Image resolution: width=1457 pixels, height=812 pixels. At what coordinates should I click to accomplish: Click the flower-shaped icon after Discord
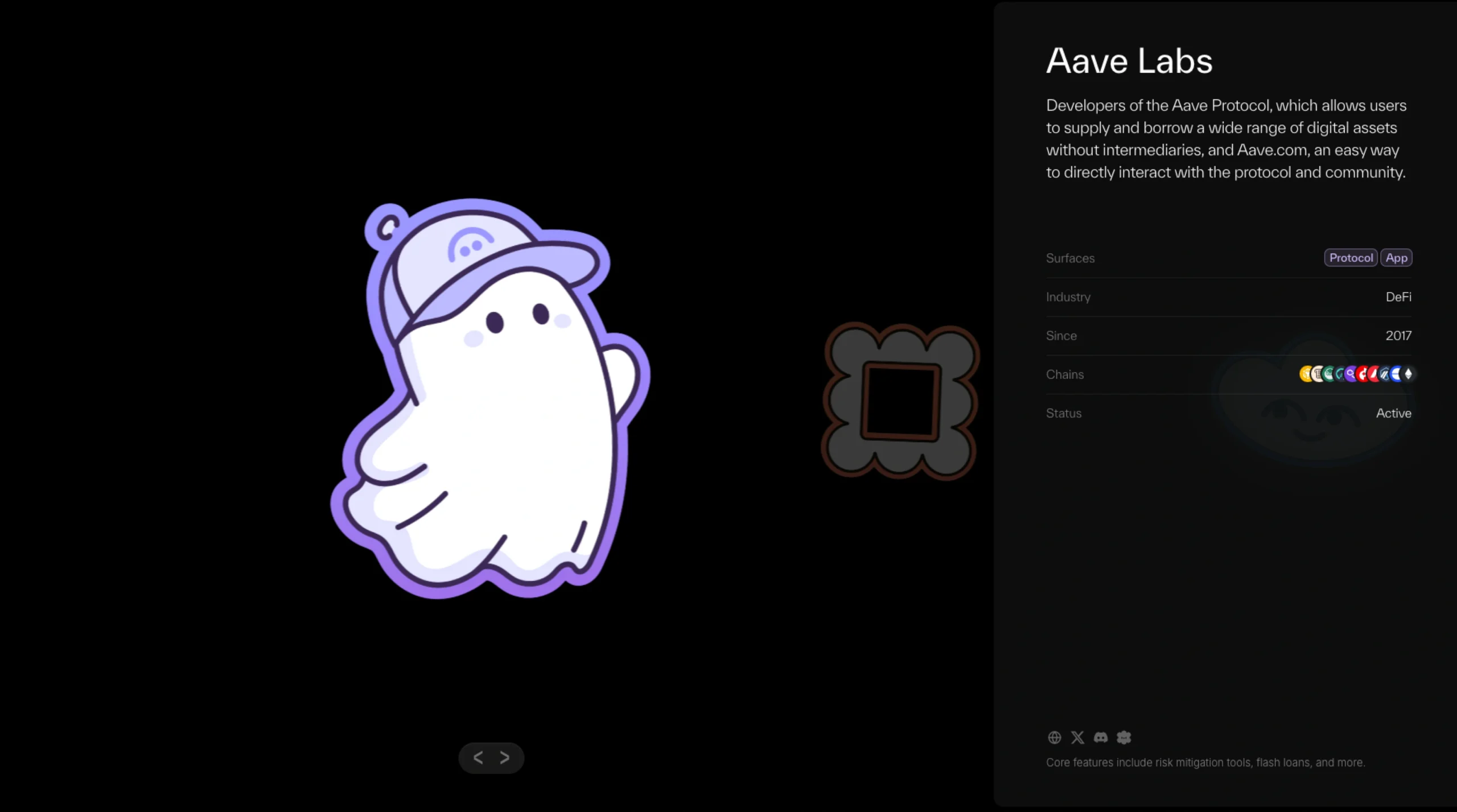pyautogui.click(x=1124, y=737)
